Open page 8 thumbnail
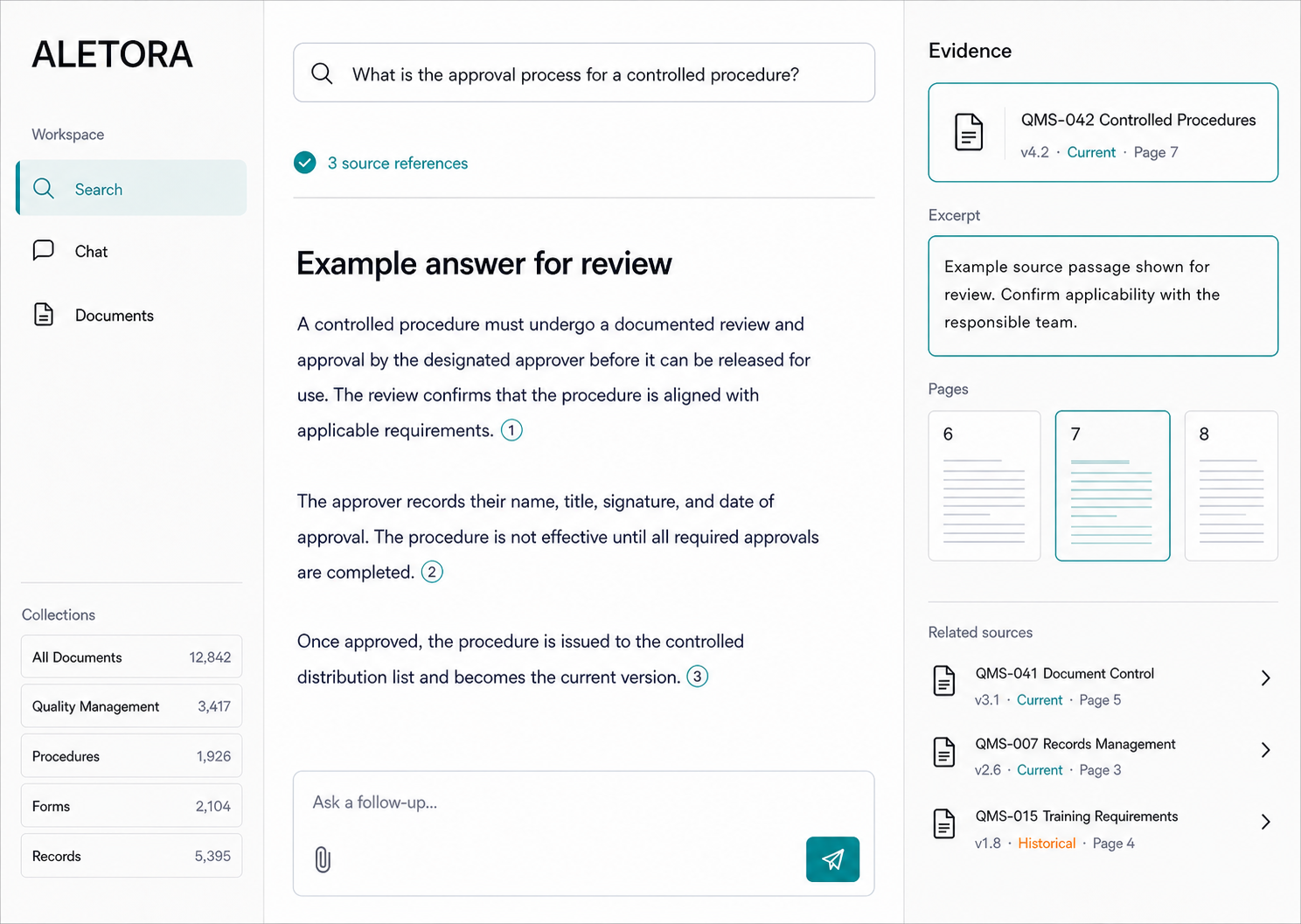The image size is (1301, 924). [x=1231, y=486]
